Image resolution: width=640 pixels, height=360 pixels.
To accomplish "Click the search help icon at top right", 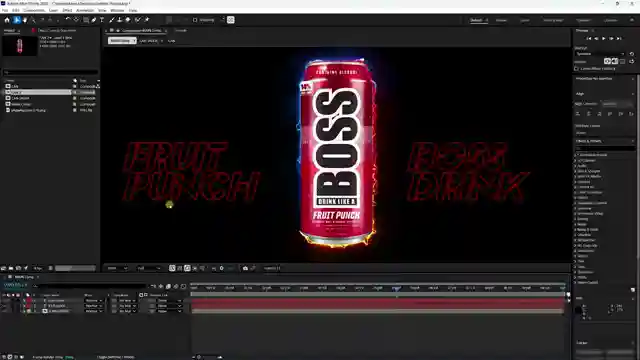I will pyautogui.click(x=632, y=20).
